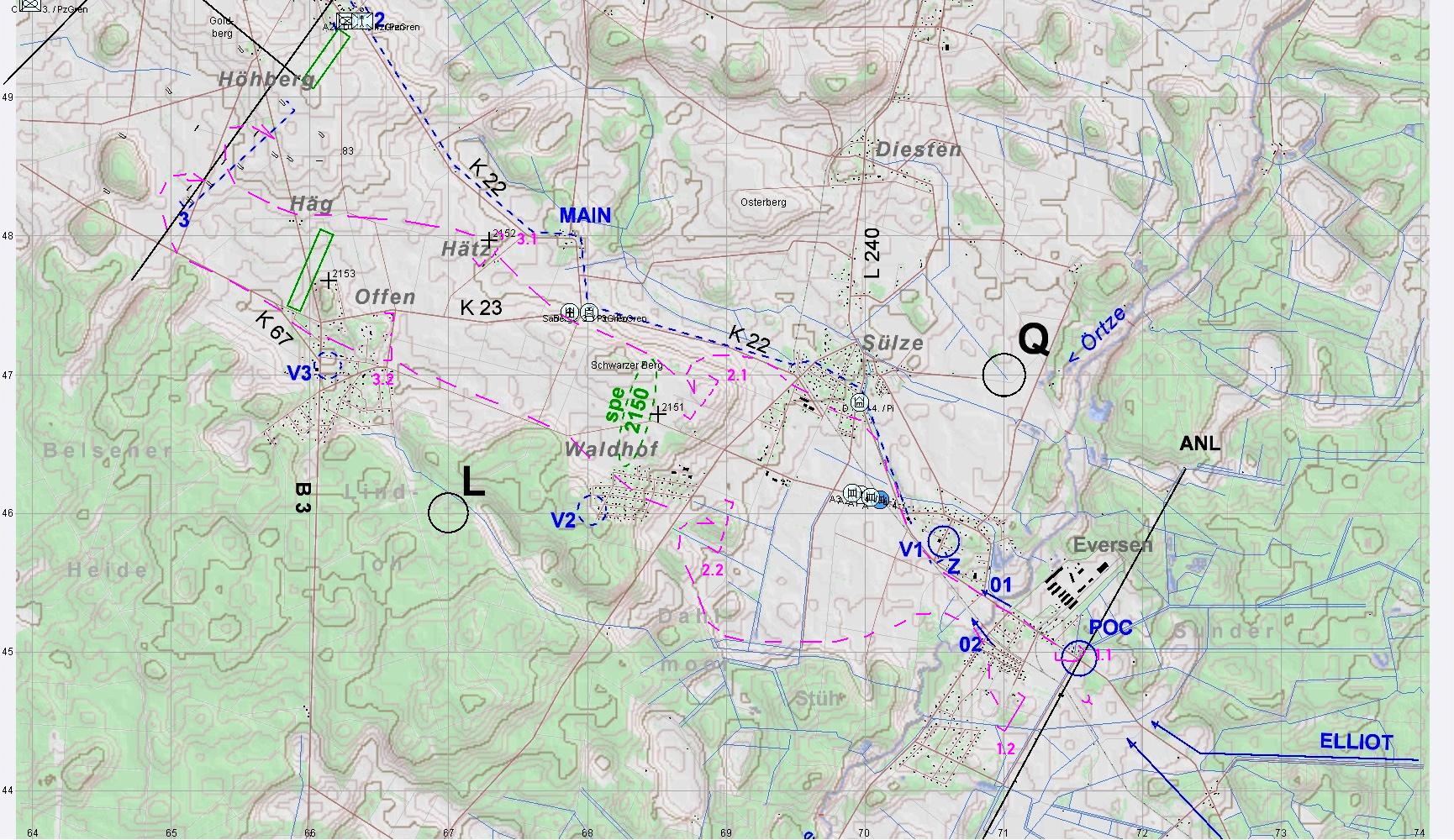Select the solid blue unit marker near Eversen
Screen dimensions: 1454x840
coord(880,501)
